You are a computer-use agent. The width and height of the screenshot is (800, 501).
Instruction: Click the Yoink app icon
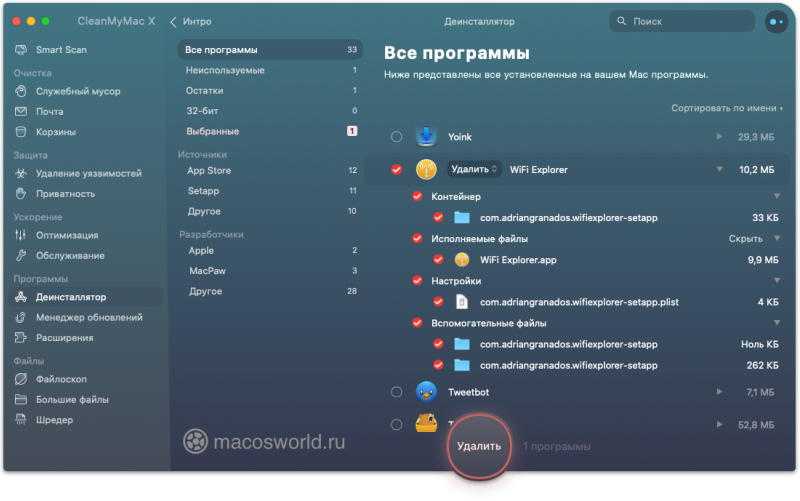pos(426,136)
